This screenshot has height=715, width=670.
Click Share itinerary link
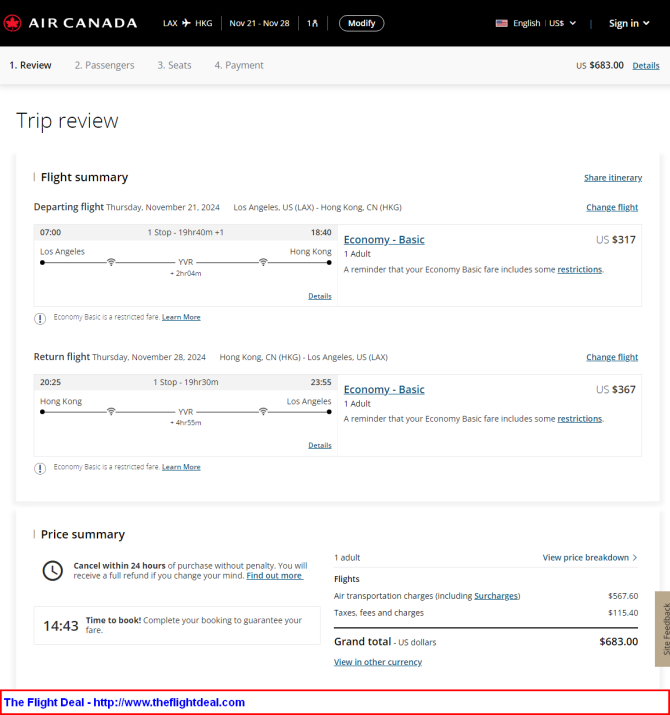613,178
